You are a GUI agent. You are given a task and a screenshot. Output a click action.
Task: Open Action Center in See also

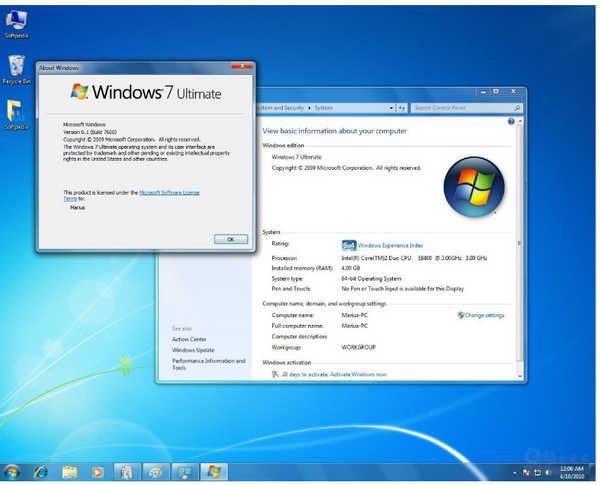pos(189,340)
